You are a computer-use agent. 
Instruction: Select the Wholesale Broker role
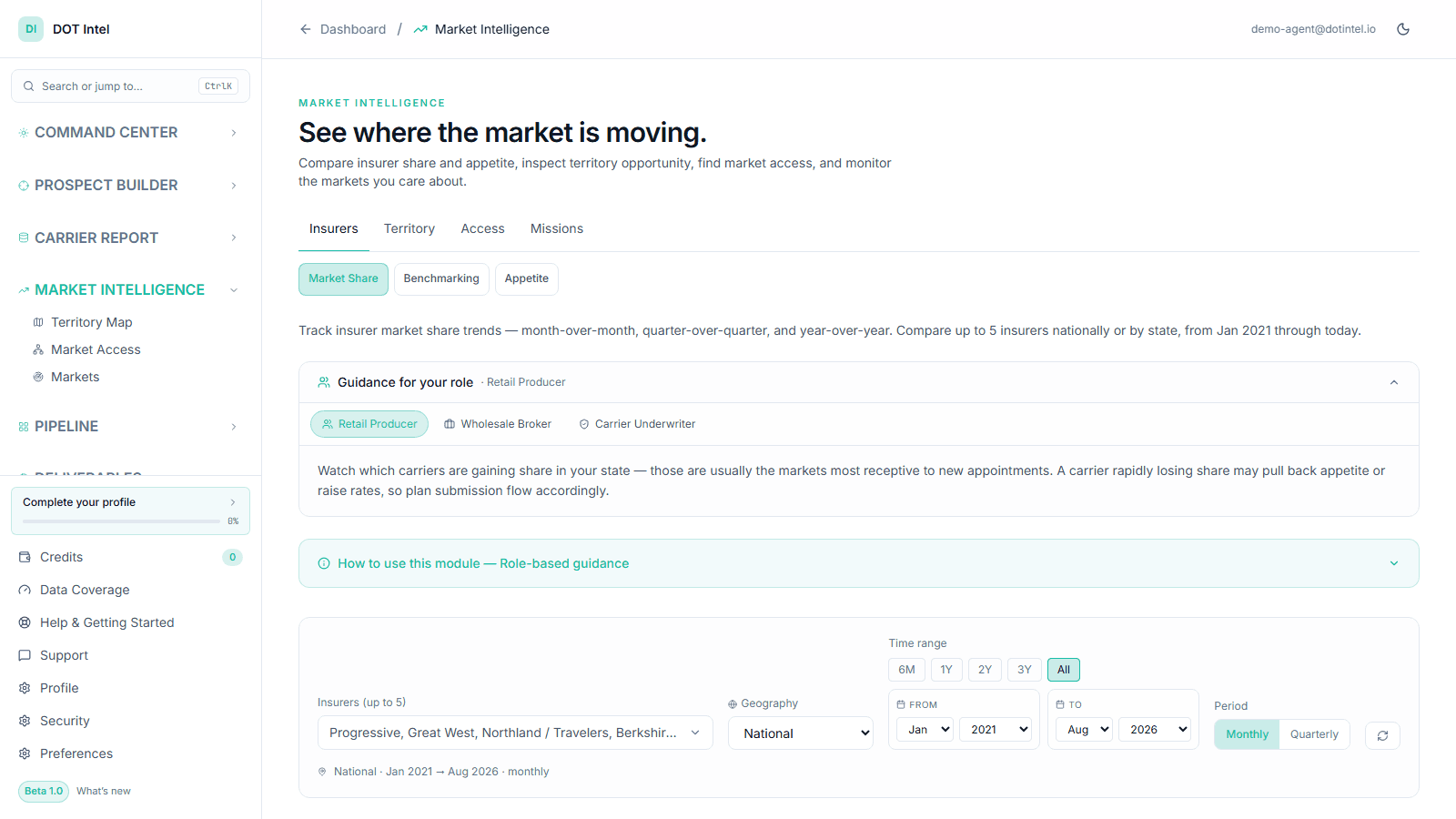tap(498, 424)
